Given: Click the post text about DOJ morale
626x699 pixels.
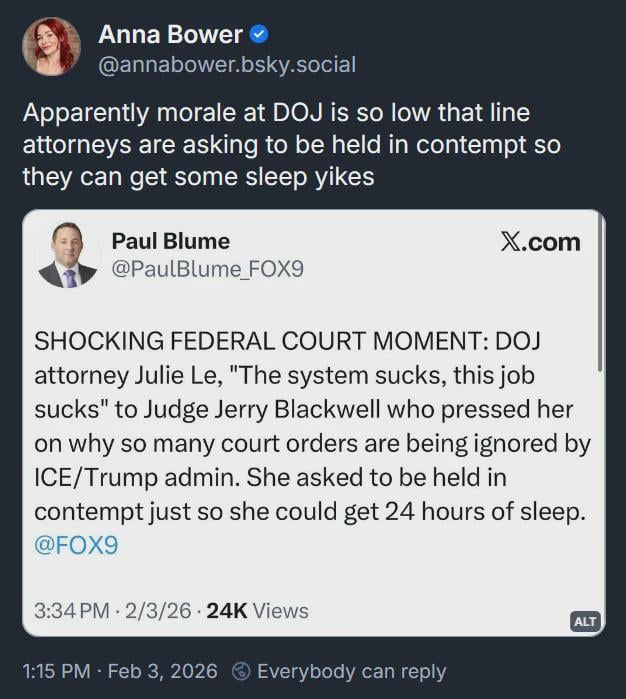Looking at the screenshot, I should 290,146.
